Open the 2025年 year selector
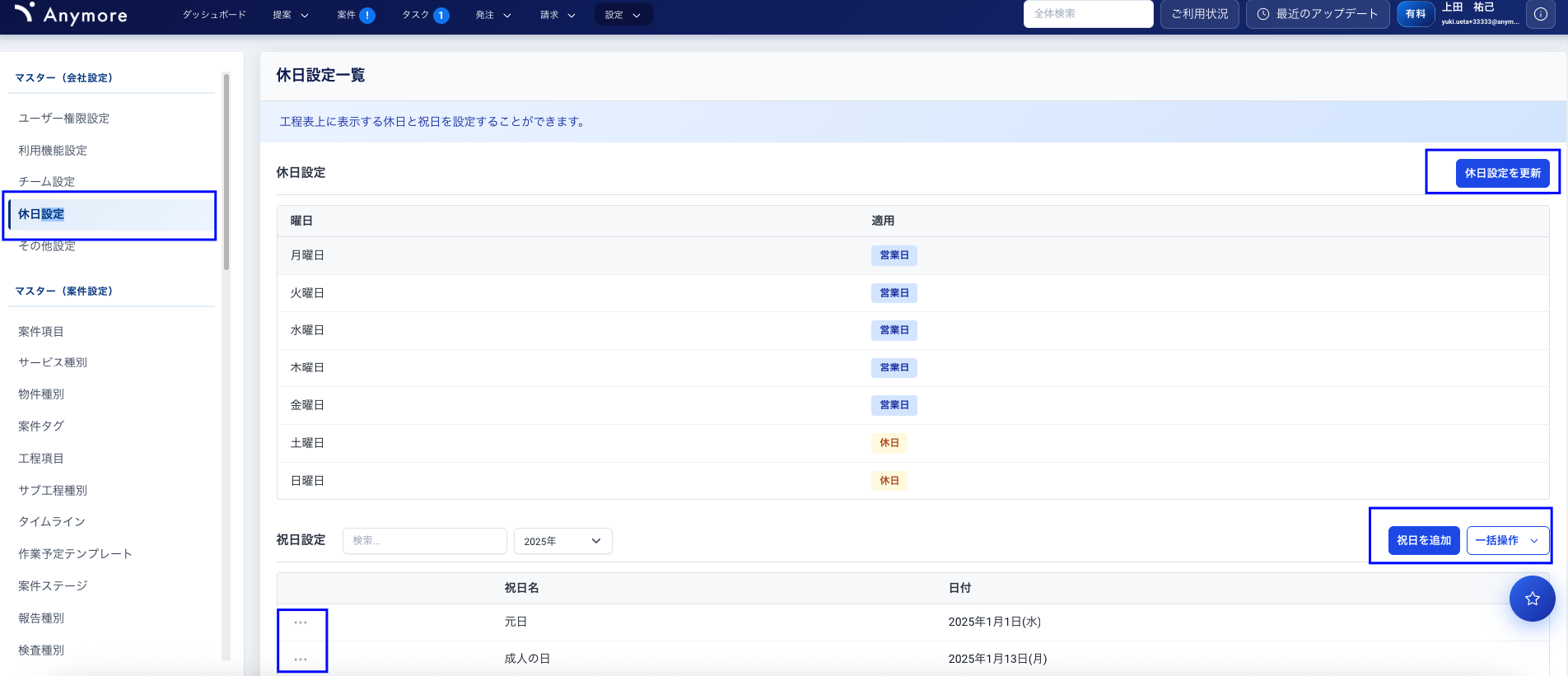This screenshot has width=1568, height=676. pyautogui.click(x=562, y=541)
